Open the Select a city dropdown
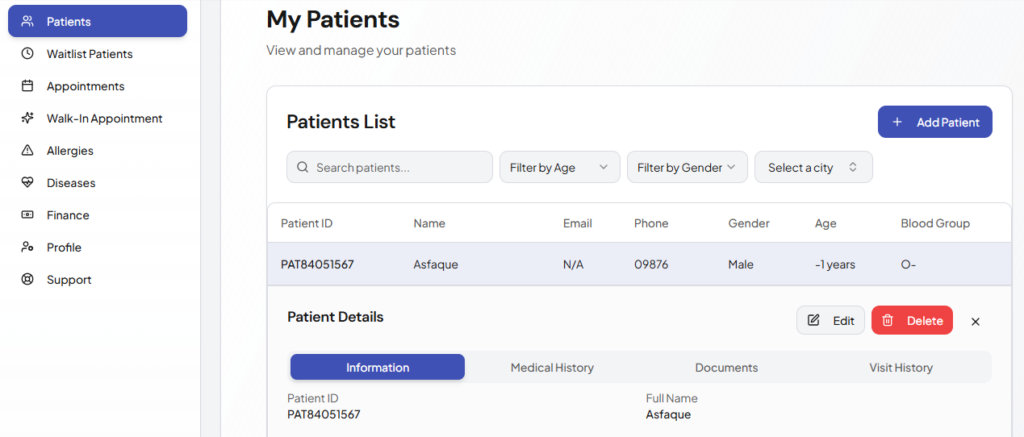1024x437 pixels. click(x=813, y=167)
